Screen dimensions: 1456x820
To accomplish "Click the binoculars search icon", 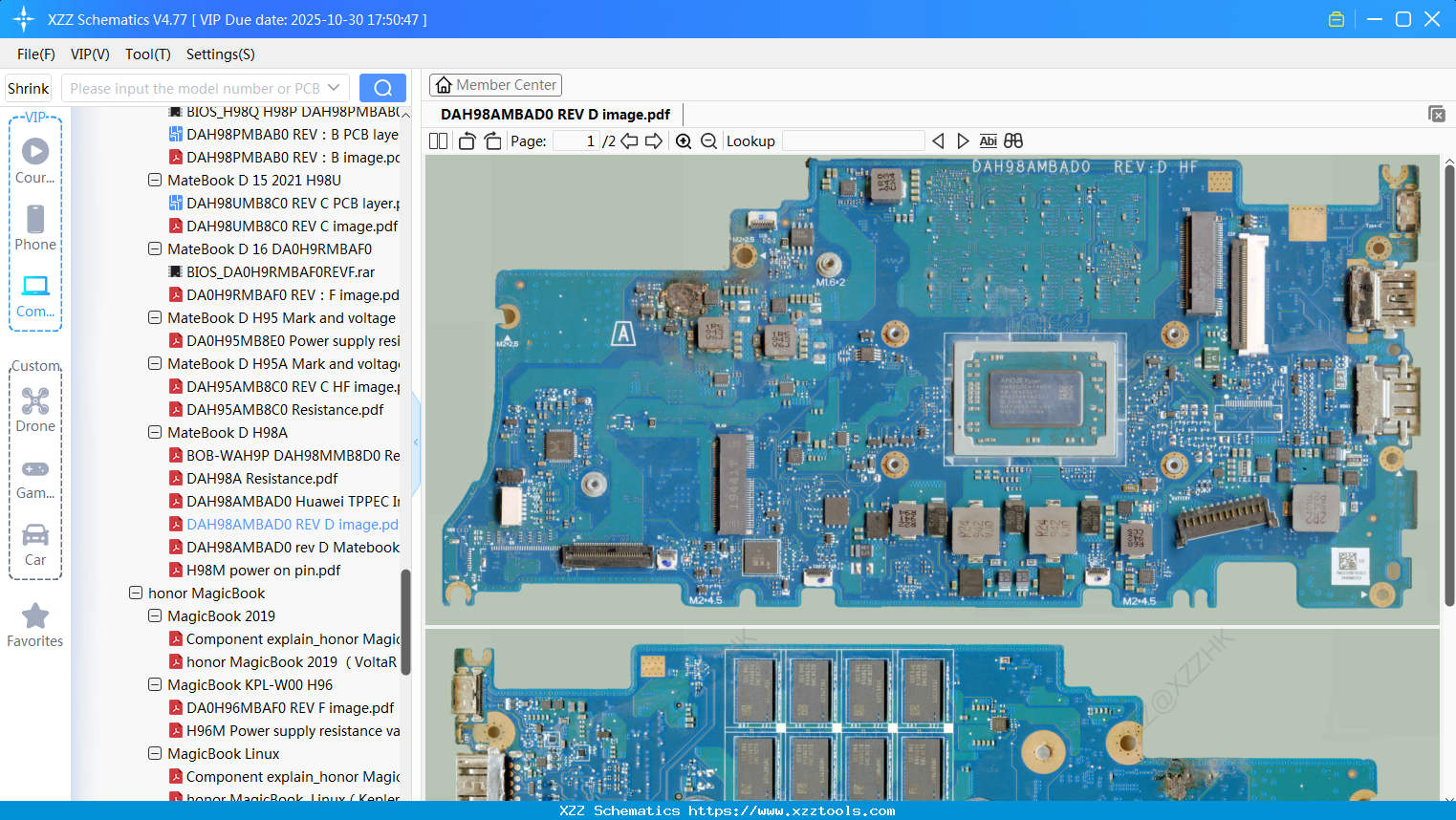I will click(1013, 141).
